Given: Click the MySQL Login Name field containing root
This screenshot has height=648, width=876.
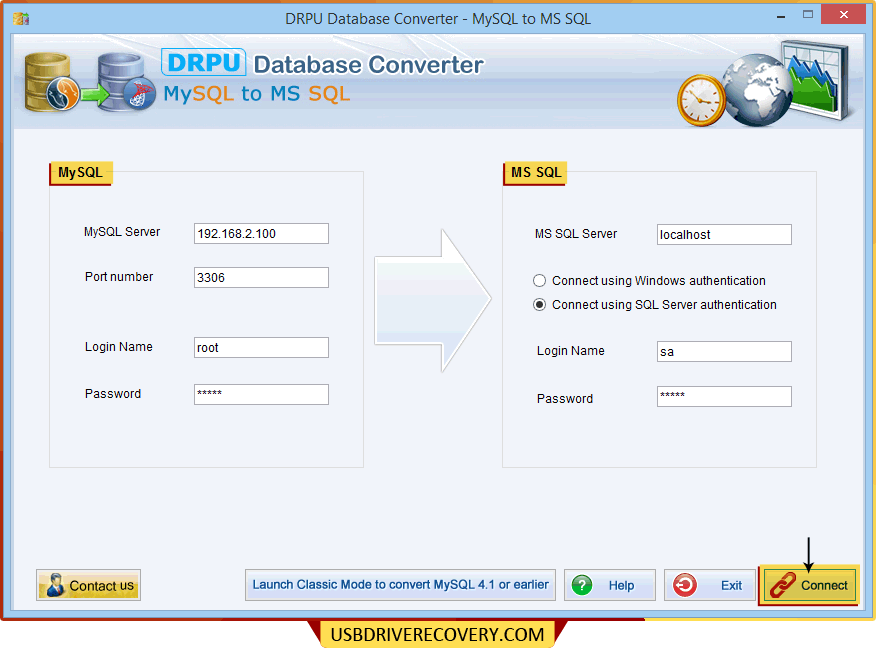Looking at the screenshot, I should (261, 347).
